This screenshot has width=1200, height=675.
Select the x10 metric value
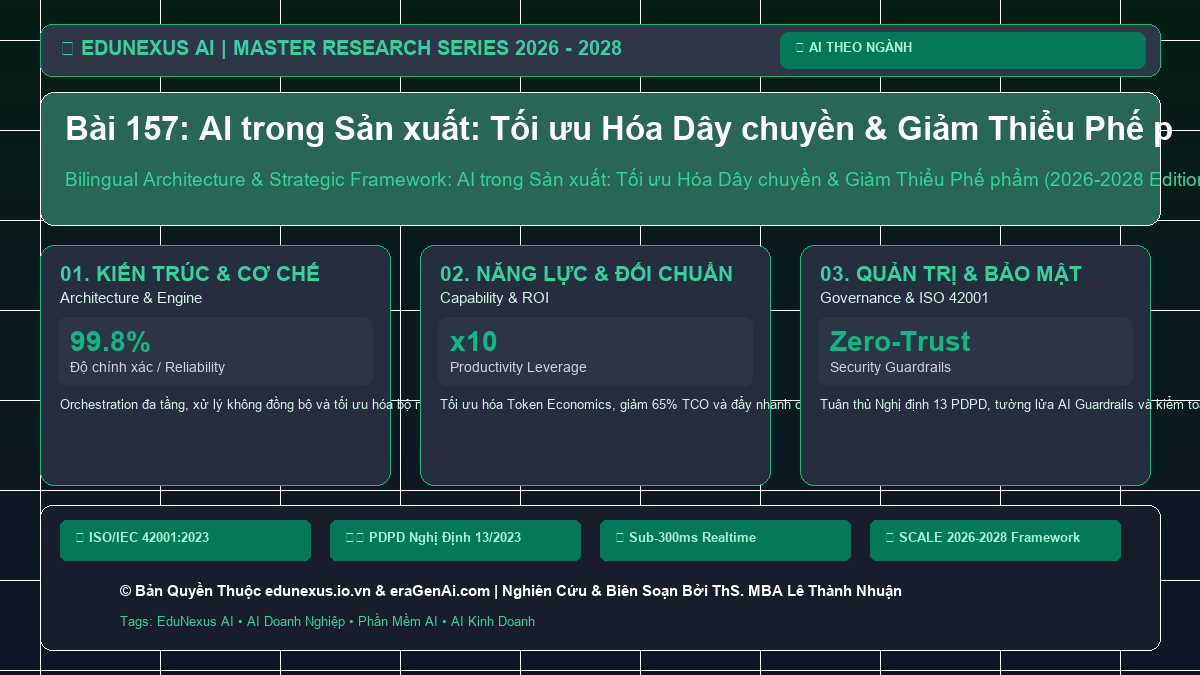pos(473,342)
